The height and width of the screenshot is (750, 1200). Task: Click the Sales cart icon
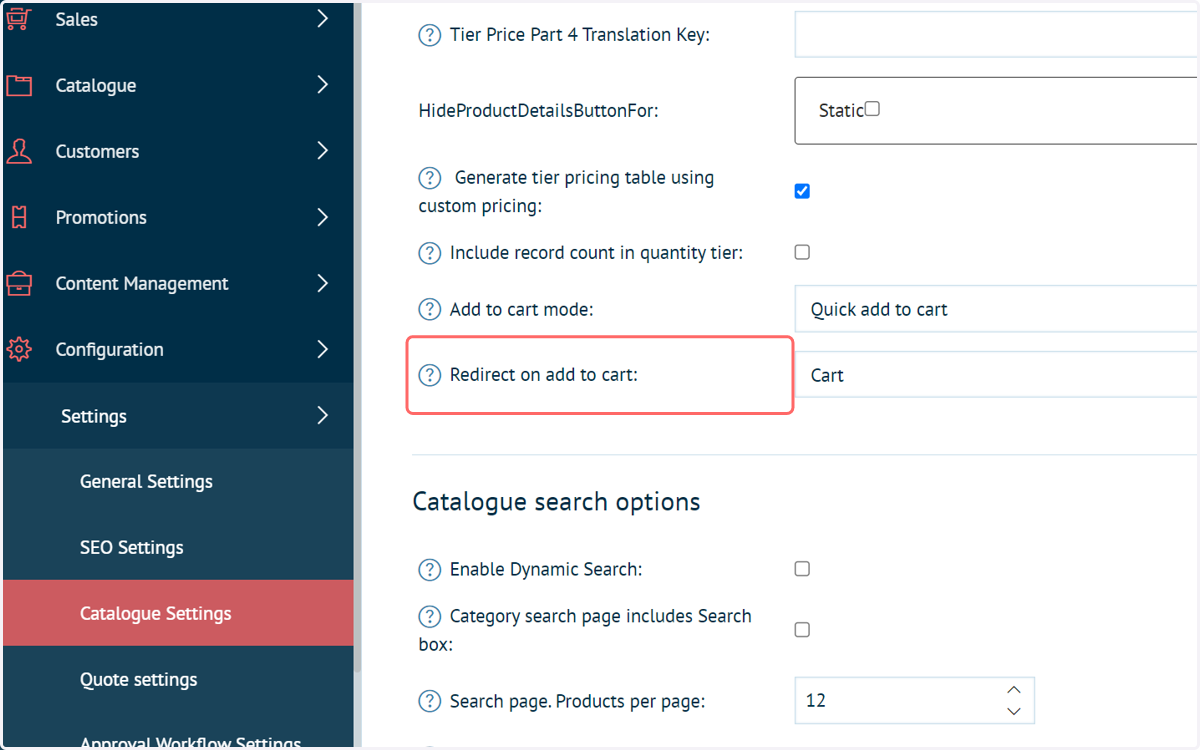(19, 19)
